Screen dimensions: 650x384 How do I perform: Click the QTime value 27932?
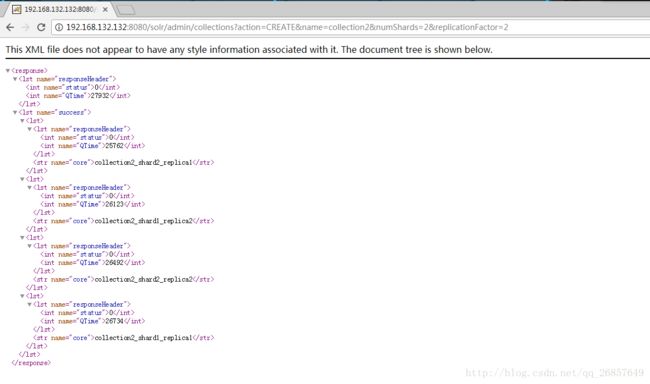[x=99, y=95]
